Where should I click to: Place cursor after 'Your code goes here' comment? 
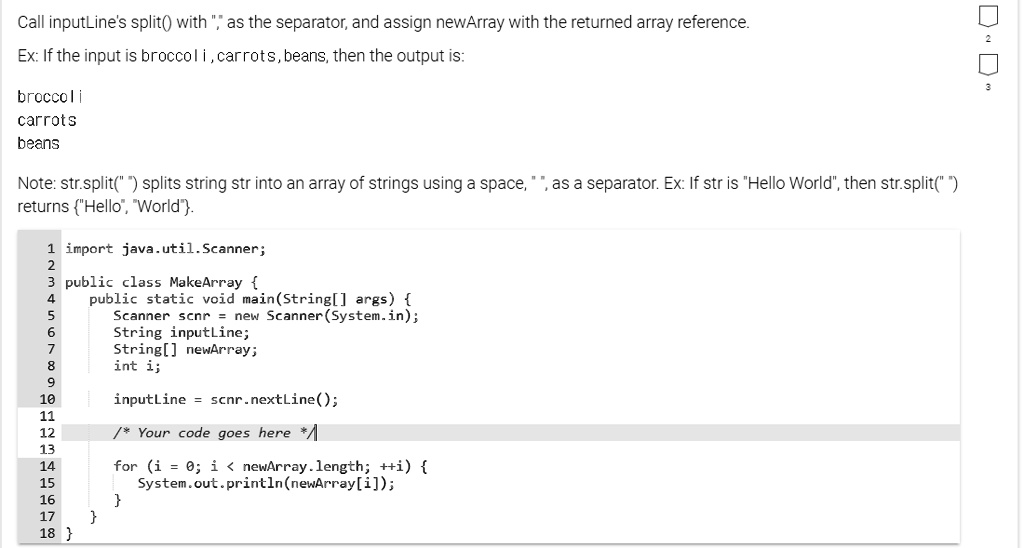pos(316,432)
